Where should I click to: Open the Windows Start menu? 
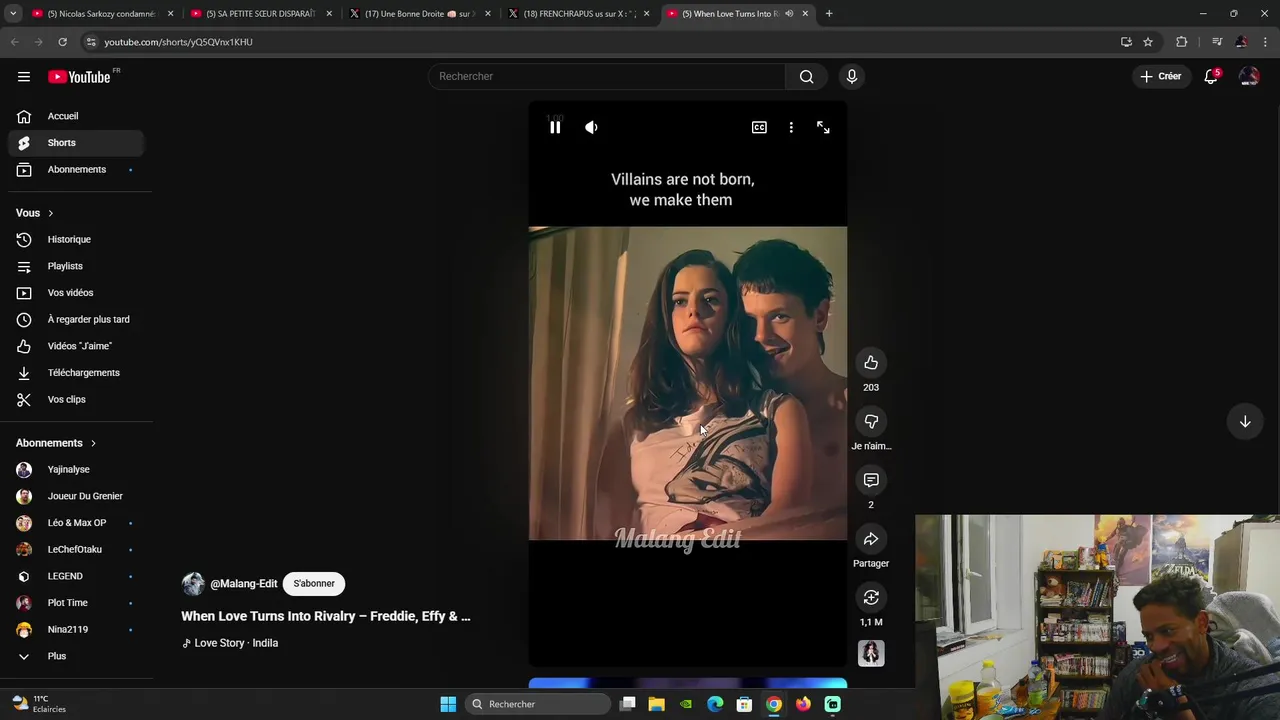point(448,704)
